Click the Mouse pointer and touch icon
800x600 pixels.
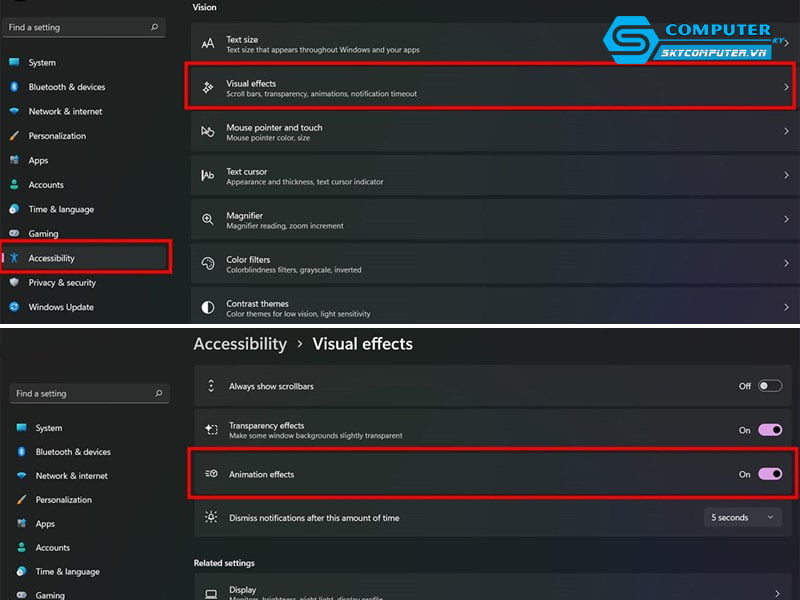[x=208, y=132]
